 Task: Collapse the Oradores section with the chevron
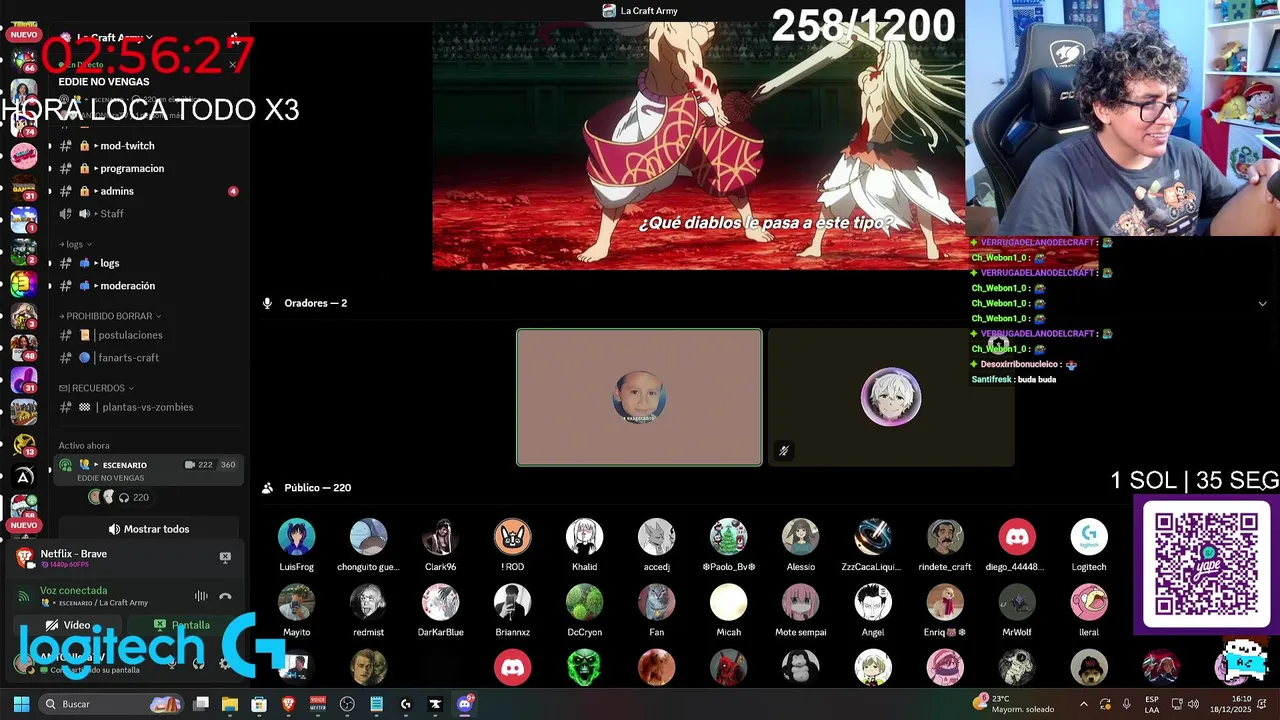tap(1262, 303)
